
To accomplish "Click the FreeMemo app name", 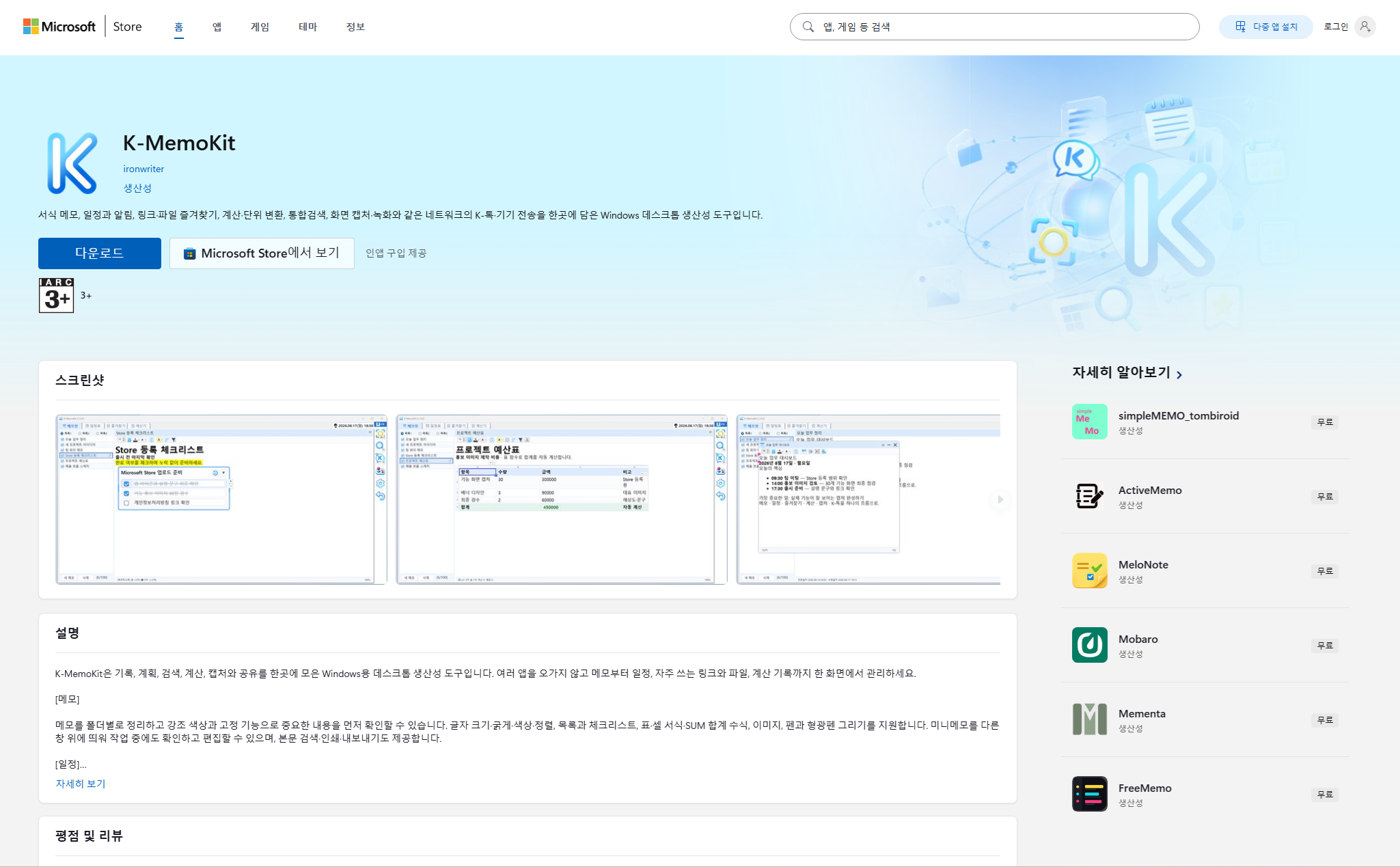I will pos(1145,788).
